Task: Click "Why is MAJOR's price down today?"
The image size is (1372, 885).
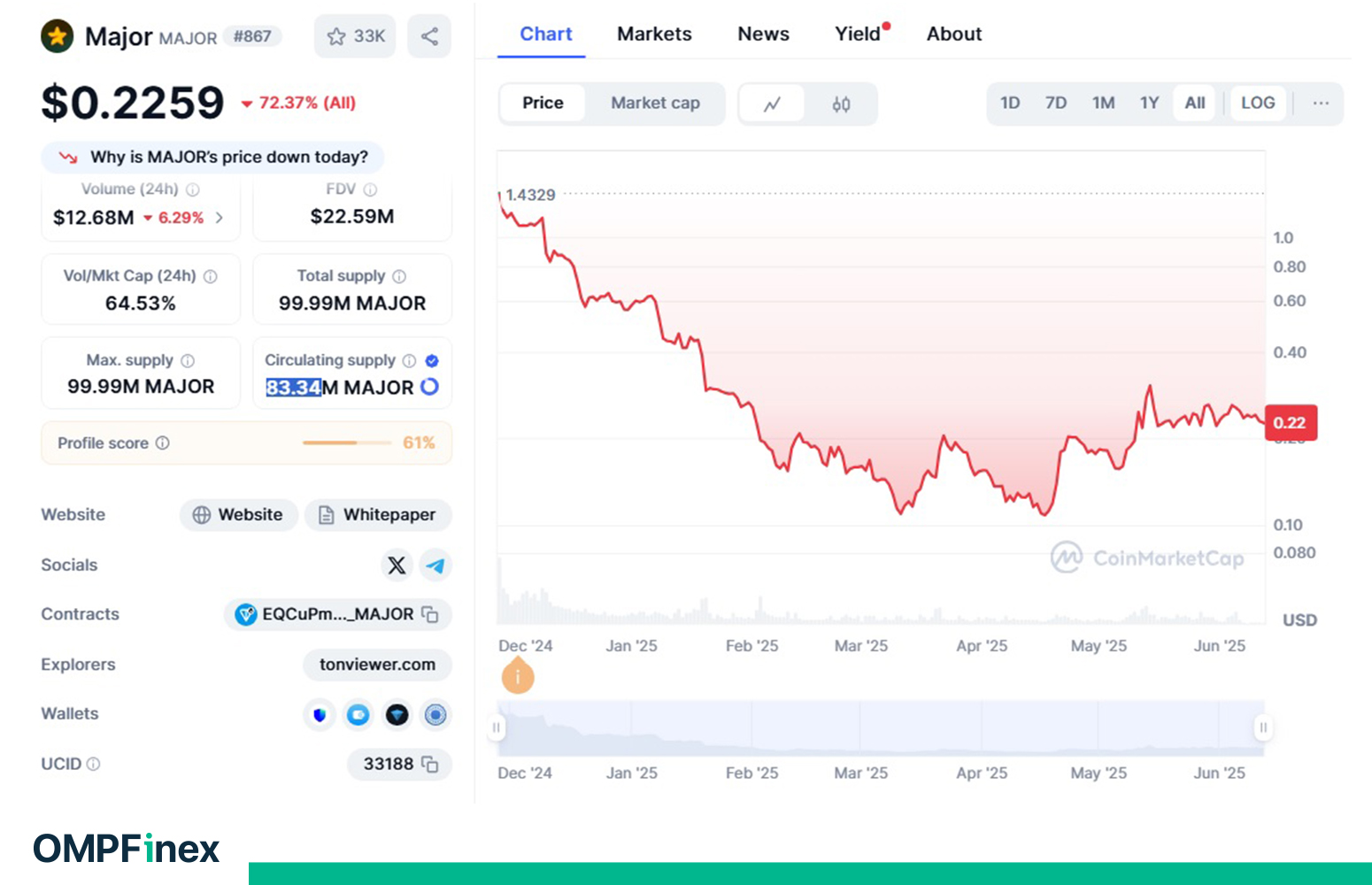Action: pos(212,157)
